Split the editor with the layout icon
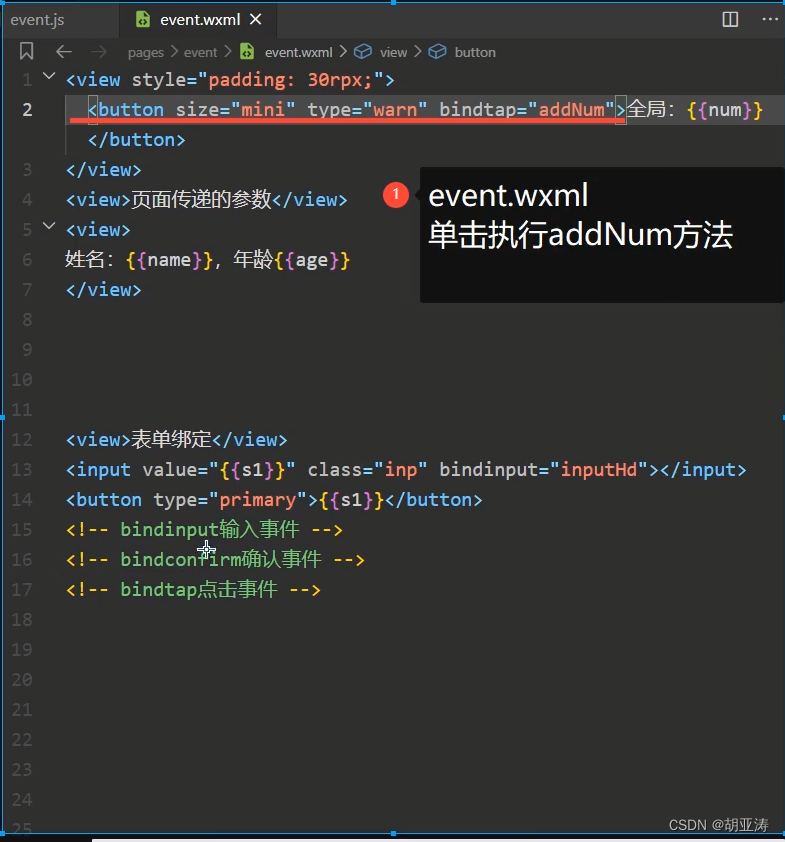Viewport: 785px width, 842px height. pyautogui.click(x=730, y=19)
